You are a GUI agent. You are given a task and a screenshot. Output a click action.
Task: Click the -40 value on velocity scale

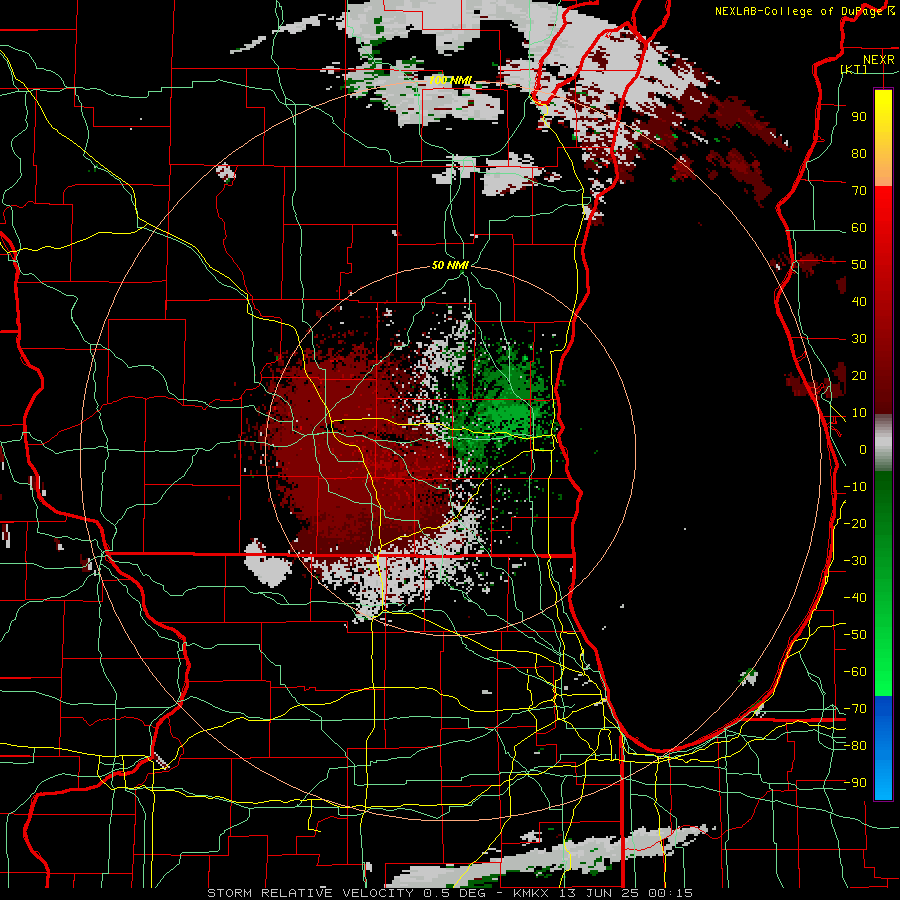855,598
